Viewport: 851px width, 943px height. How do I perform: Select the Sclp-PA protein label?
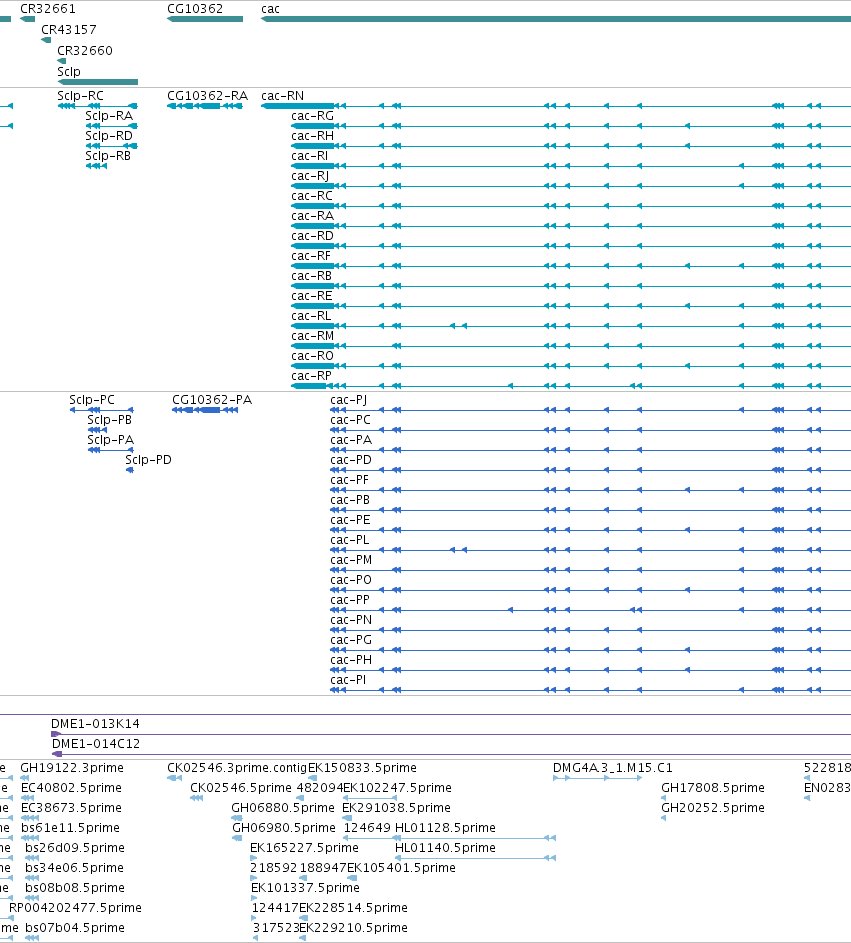pos(110,440)
